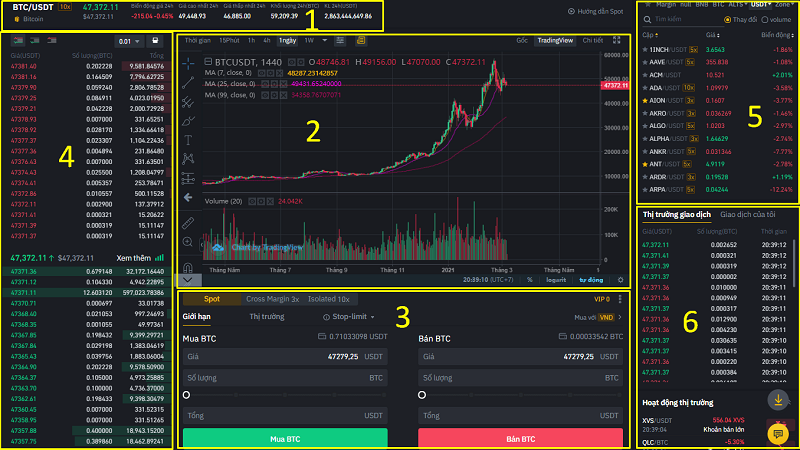
Task: Open the more timeframes dropdown arrow after 1W
Action: click(x=324, y=40)
